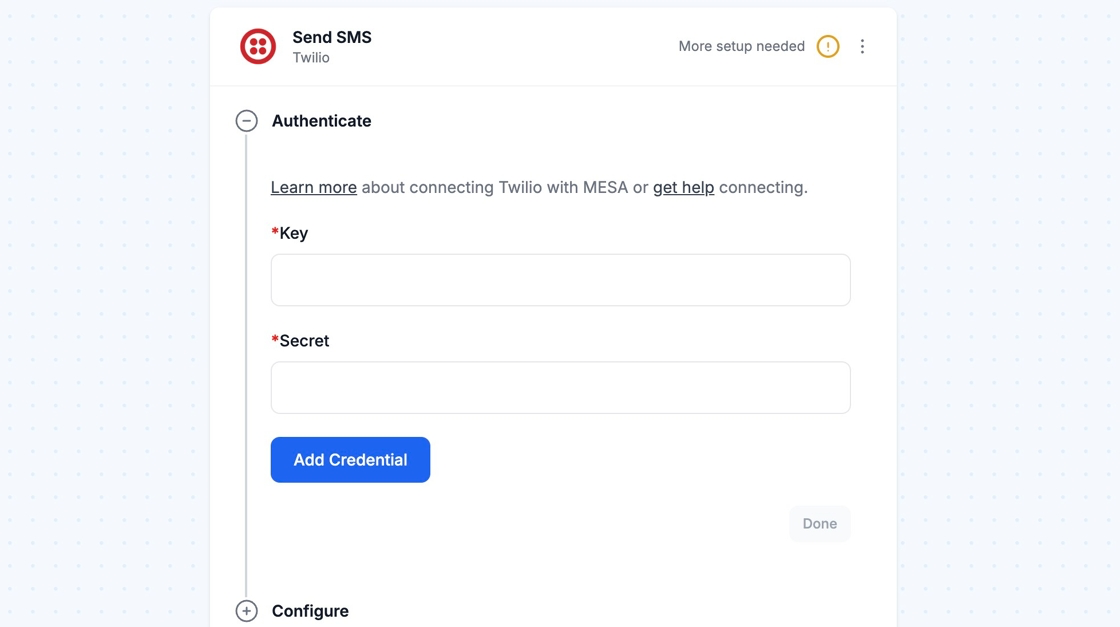Open the Learn more link
1120x627 pixels.
(313, 187)
